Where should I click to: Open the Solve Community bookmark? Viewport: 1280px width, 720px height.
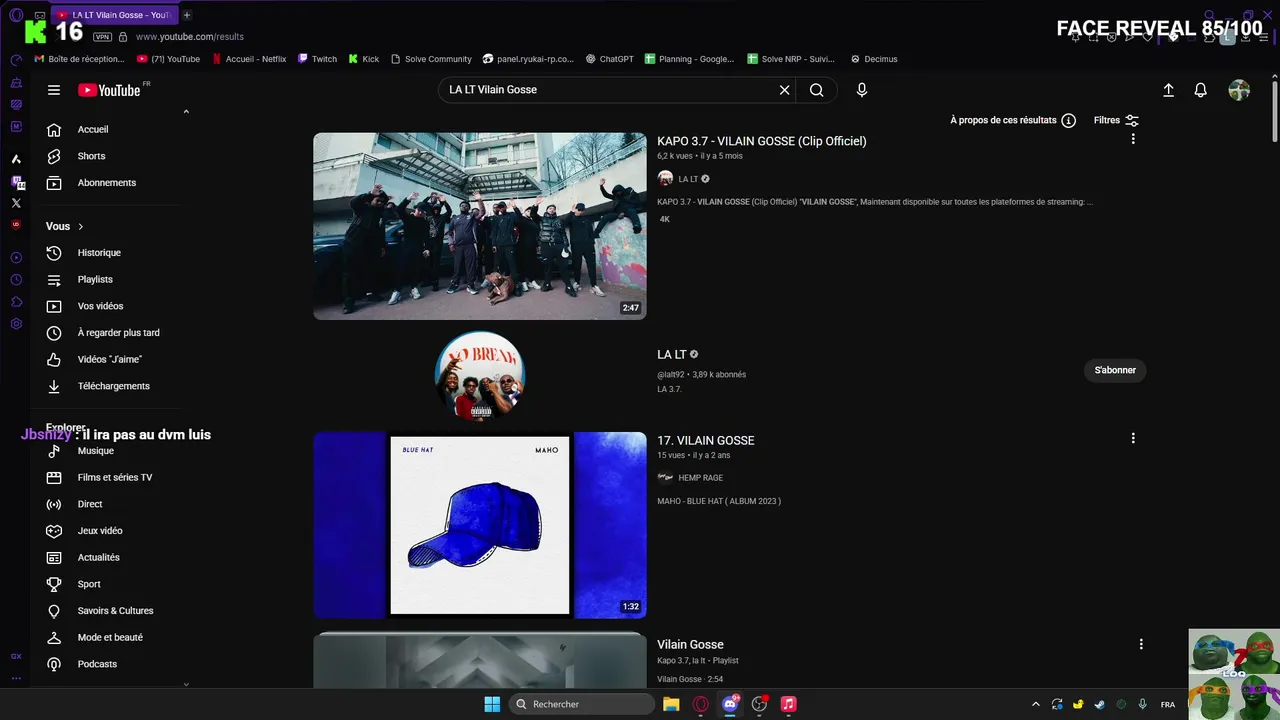click(431, 59)
